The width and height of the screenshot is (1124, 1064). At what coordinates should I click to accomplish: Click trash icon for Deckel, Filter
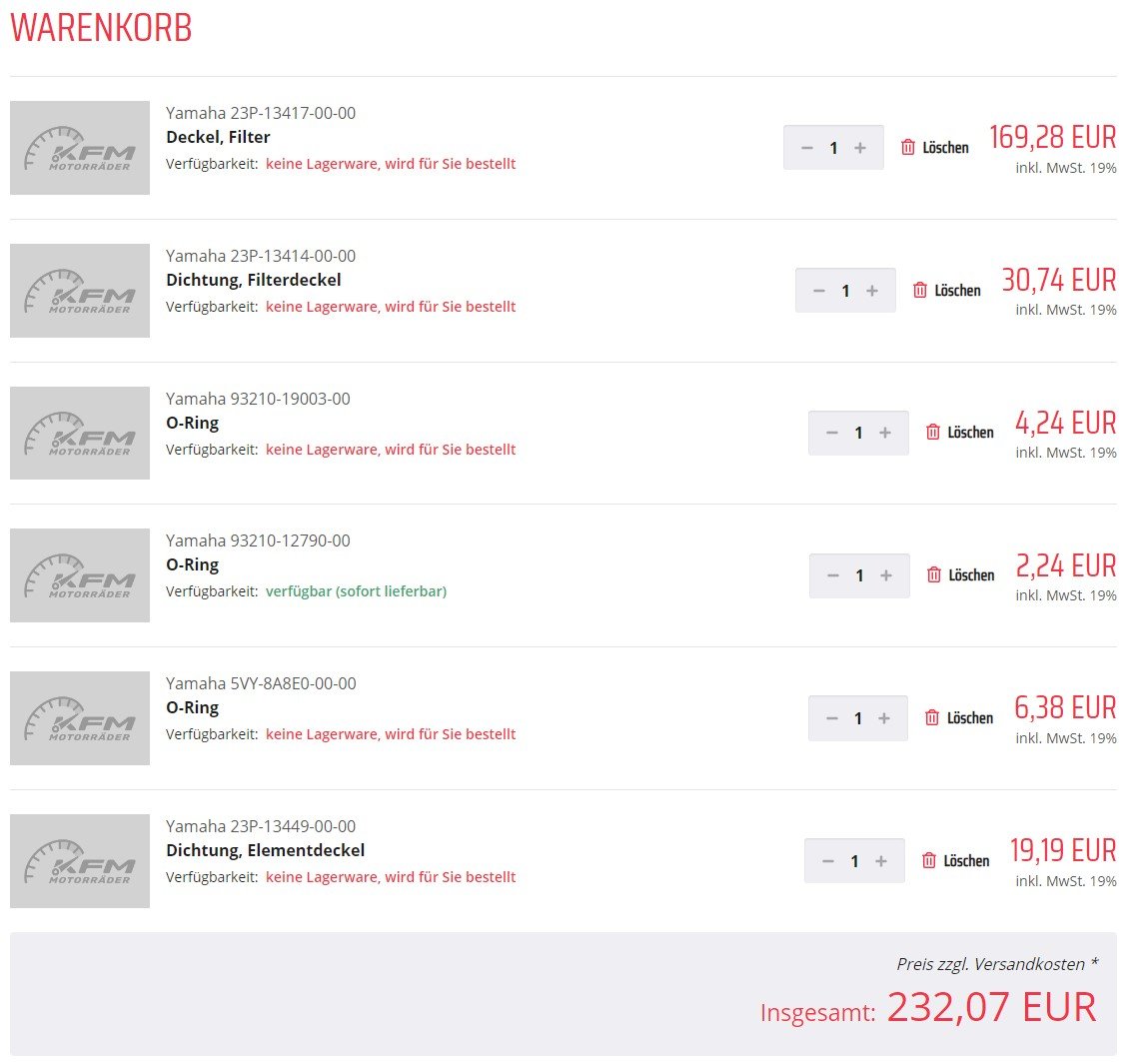pyautogui.click(x=908, y=148)
